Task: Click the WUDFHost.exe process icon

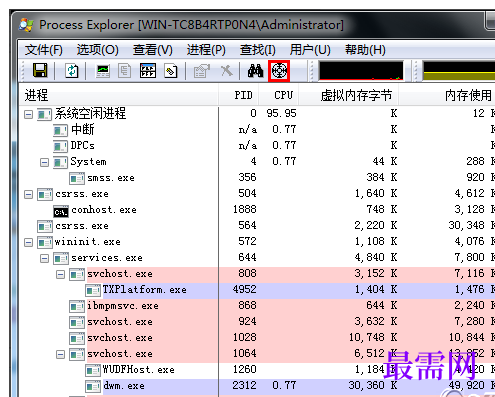Action: point(93,370)
